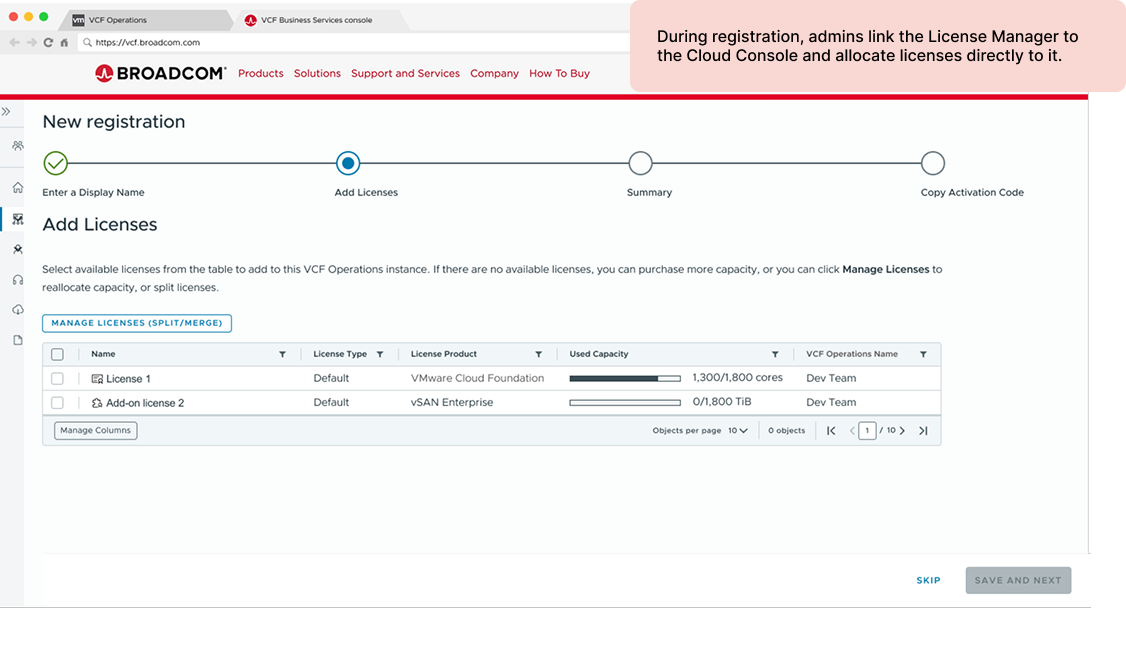Open the Products menu
Screen dimensions: 1126x659
point(261,73)
